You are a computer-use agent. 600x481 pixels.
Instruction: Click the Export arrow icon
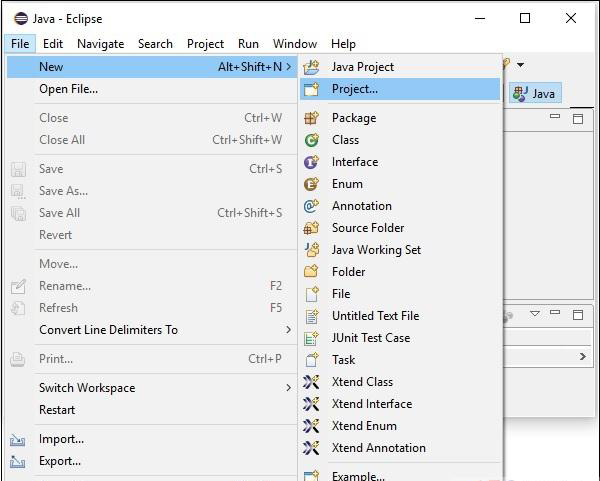pos(17,462)
